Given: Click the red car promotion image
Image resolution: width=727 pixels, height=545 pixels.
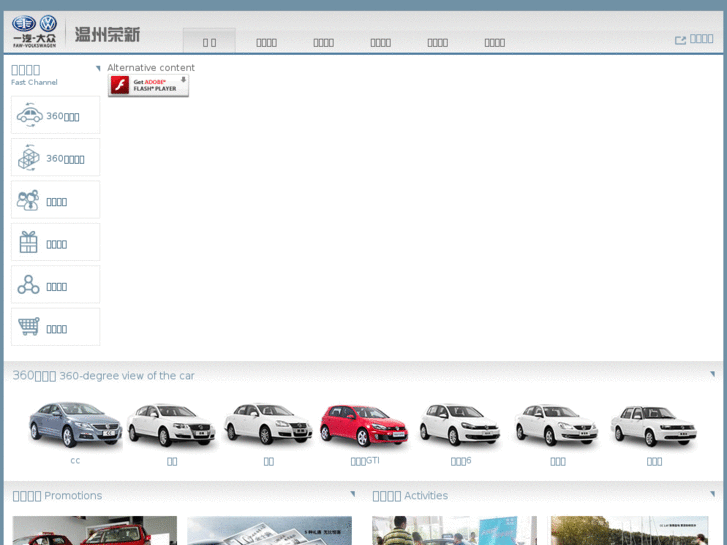Looking at the screenshot, I should point(94,531).
